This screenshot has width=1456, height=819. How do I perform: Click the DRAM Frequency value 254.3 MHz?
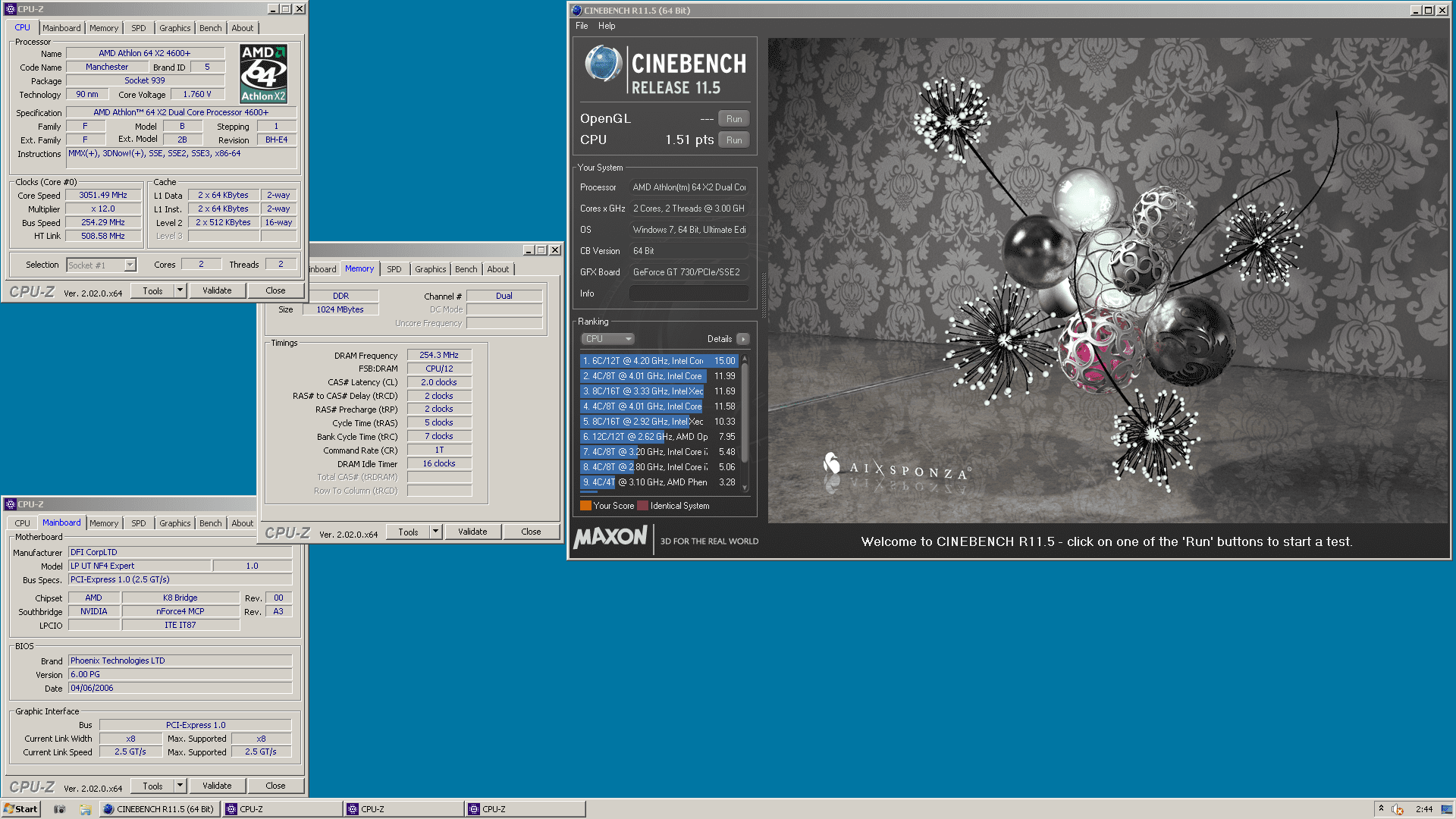[x=439, y=355]
